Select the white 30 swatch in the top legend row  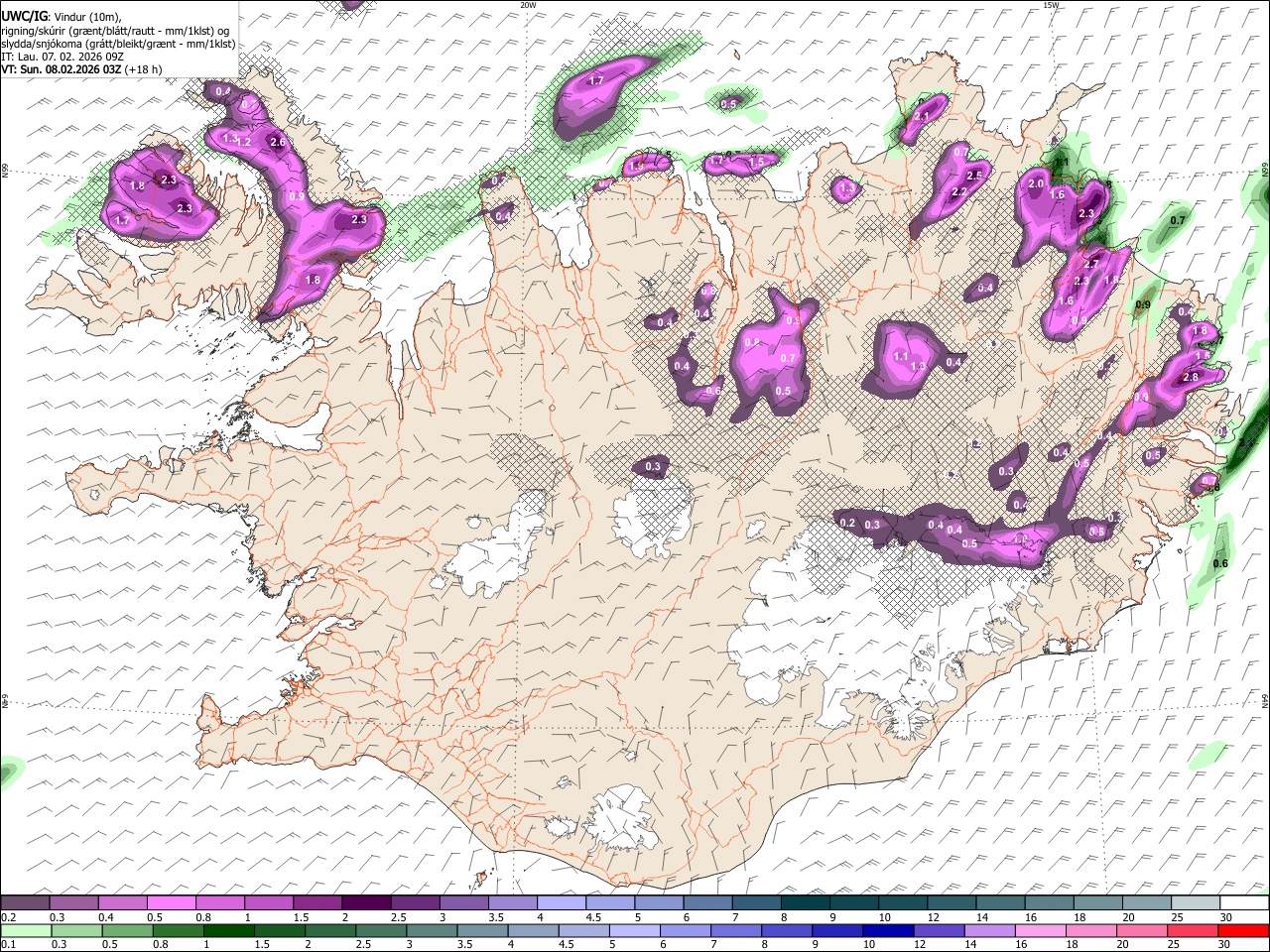pyautogui.click(x=1245, y=903)
